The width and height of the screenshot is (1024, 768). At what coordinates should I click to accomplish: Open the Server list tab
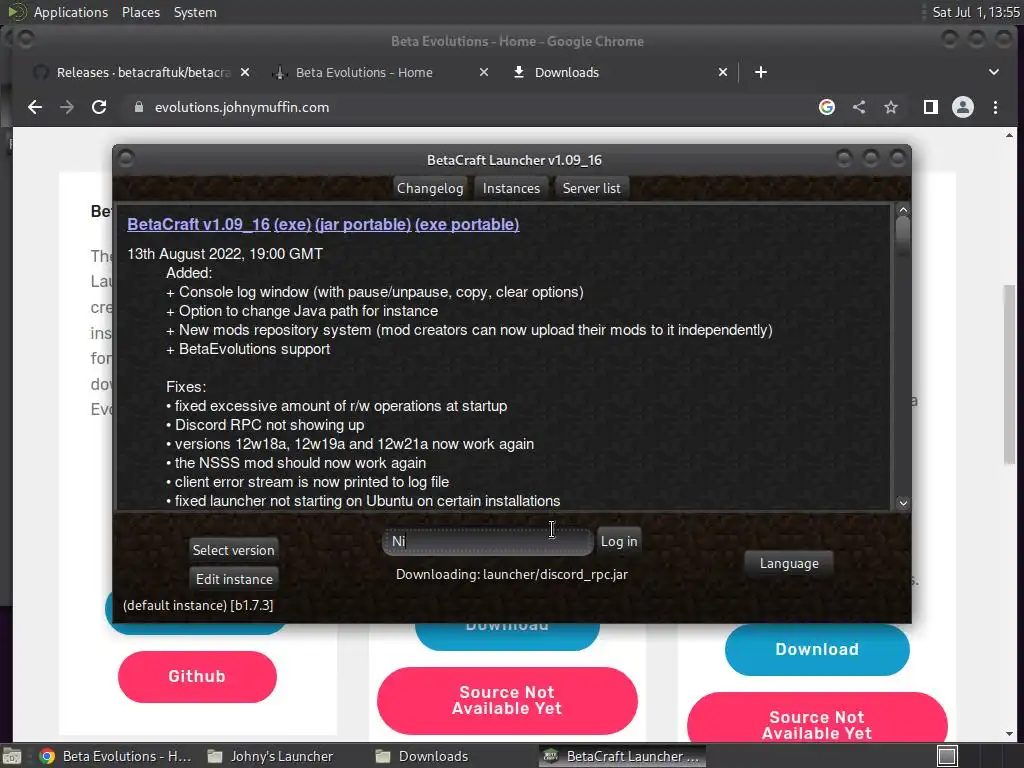point(592,188)
